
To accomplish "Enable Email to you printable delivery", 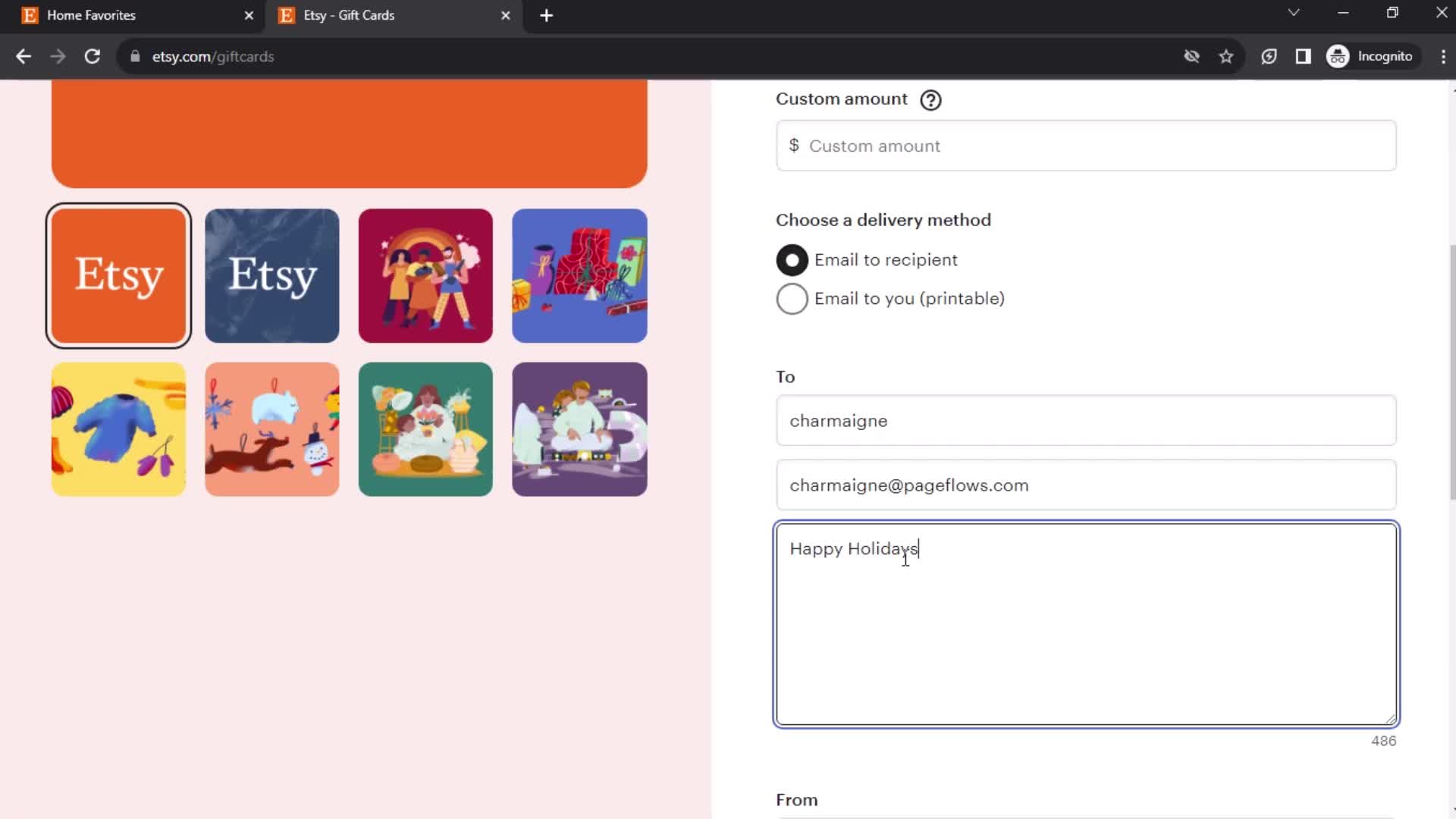I will pos(792,298).
